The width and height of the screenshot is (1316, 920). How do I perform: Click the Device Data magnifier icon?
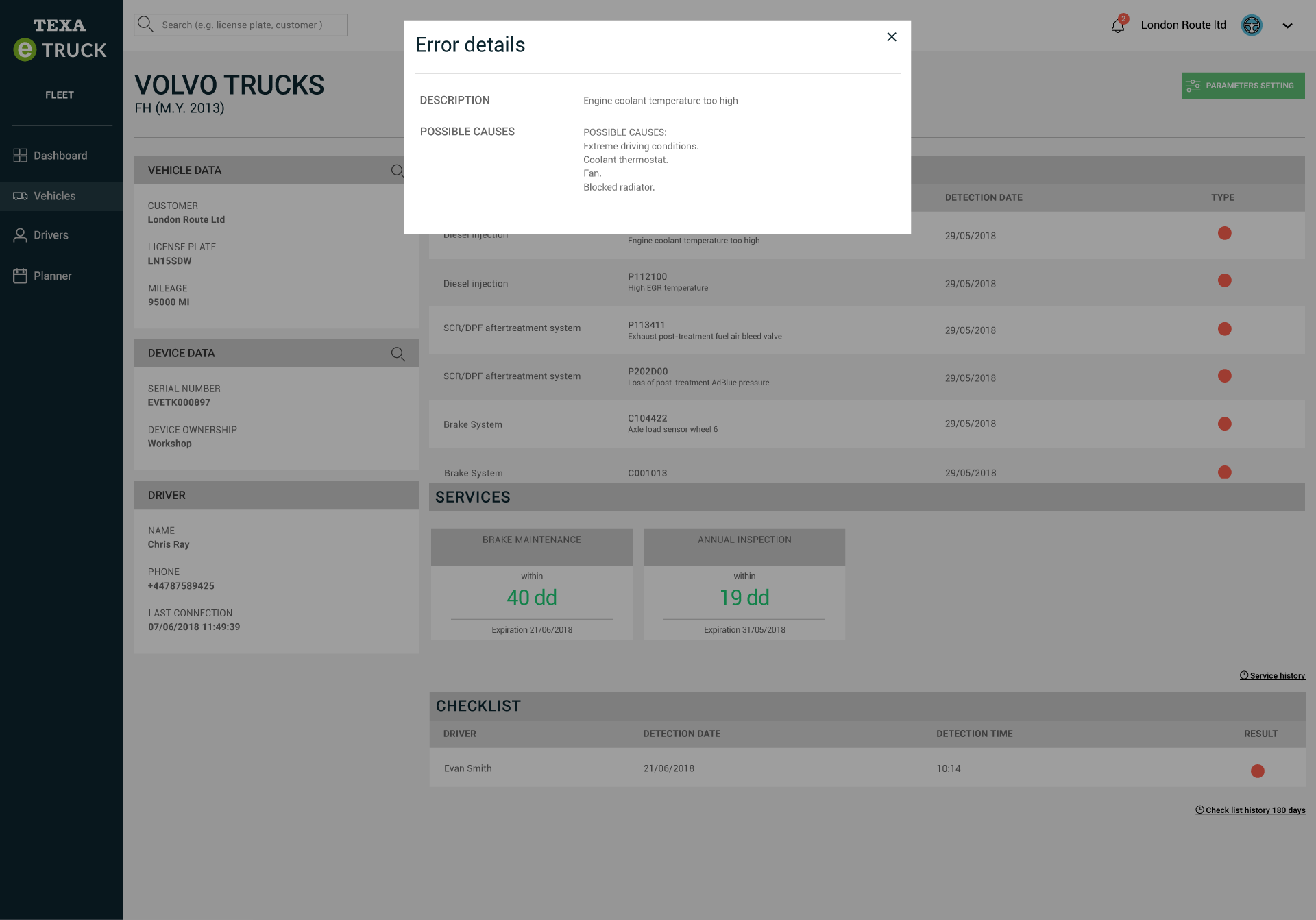click(x=398, y=354)
